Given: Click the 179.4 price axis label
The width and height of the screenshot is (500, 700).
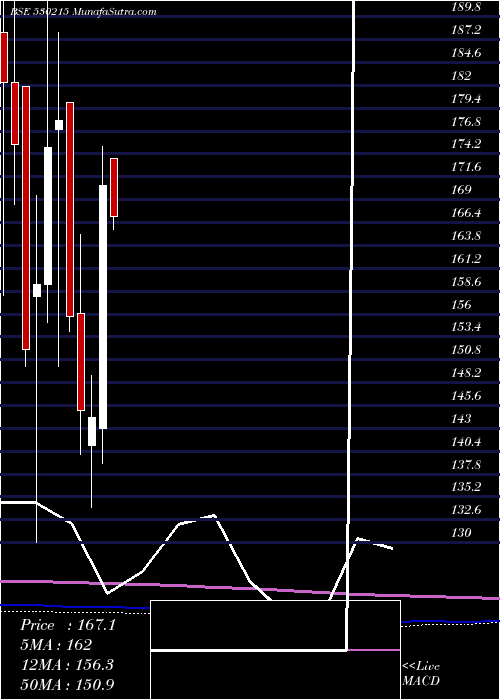Looking at the screenshot, I should (x=466, y=99).
